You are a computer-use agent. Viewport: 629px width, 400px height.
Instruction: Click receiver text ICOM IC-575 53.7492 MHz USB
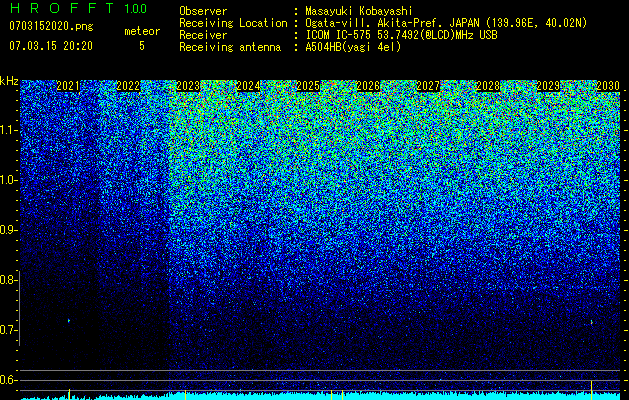click(402, 35)
